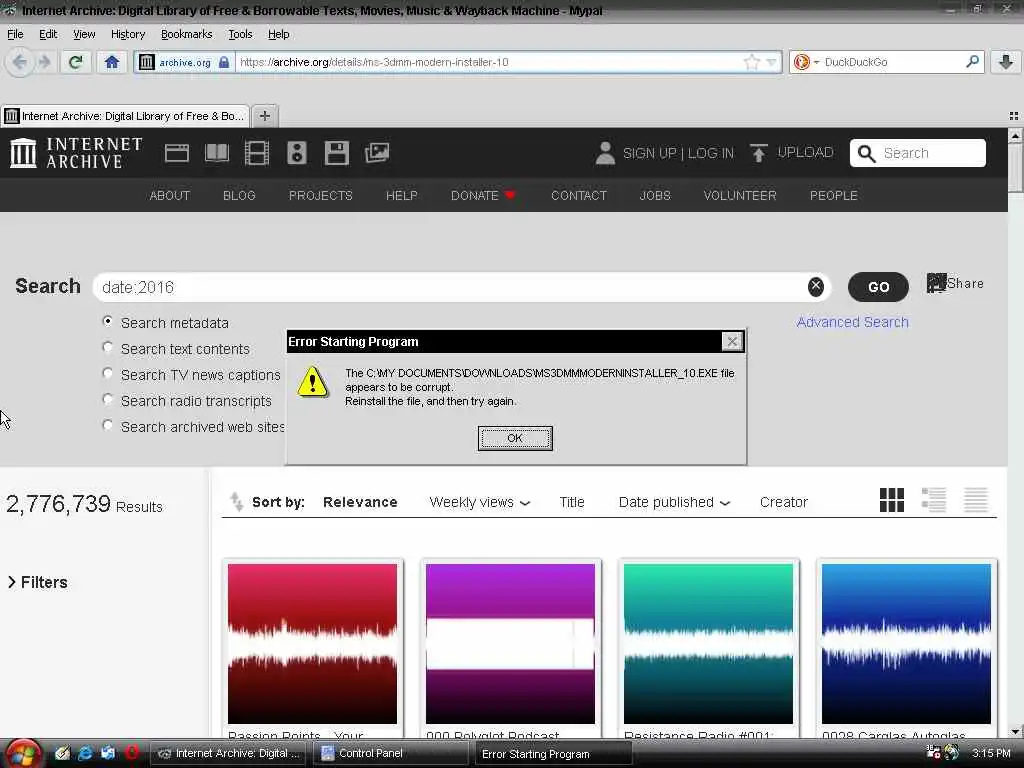This screenshot has width=1024, height=768.
Task: Open the History menu
Action: (128, 34)
